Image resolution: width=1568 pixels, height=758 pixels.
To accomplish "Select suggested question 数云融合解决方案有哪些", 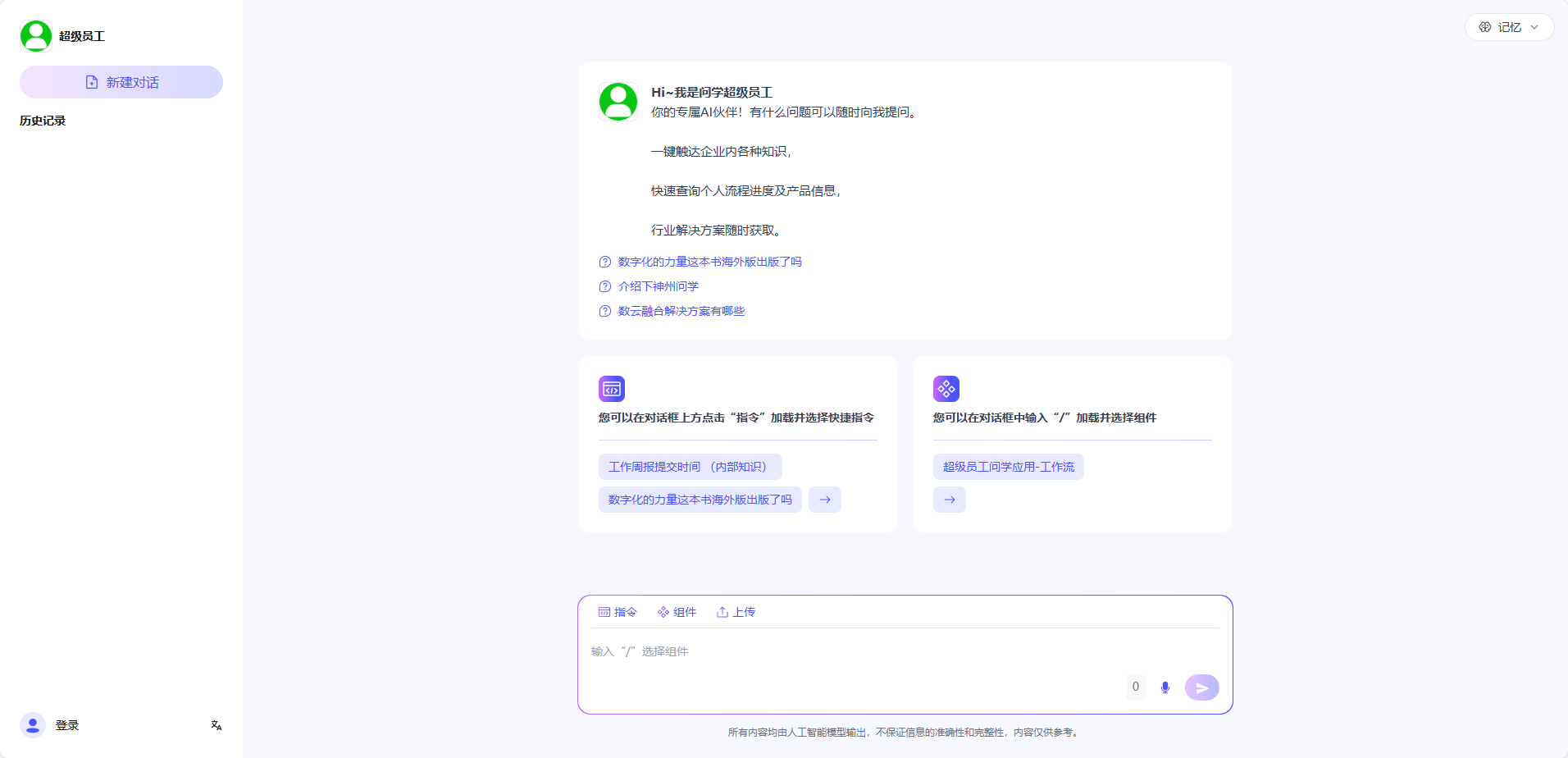I will [x=681, y=311].
